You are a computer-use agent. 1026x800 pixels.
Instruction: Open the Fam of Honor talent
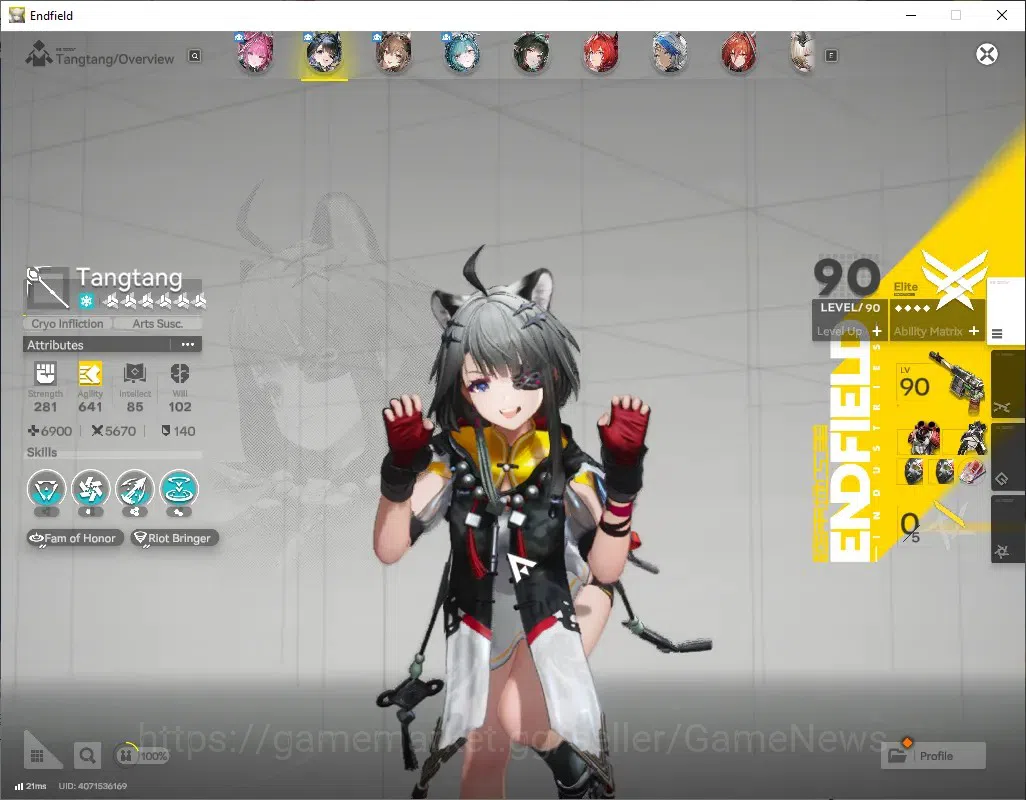pyautogui.click(x=75, y=538)
